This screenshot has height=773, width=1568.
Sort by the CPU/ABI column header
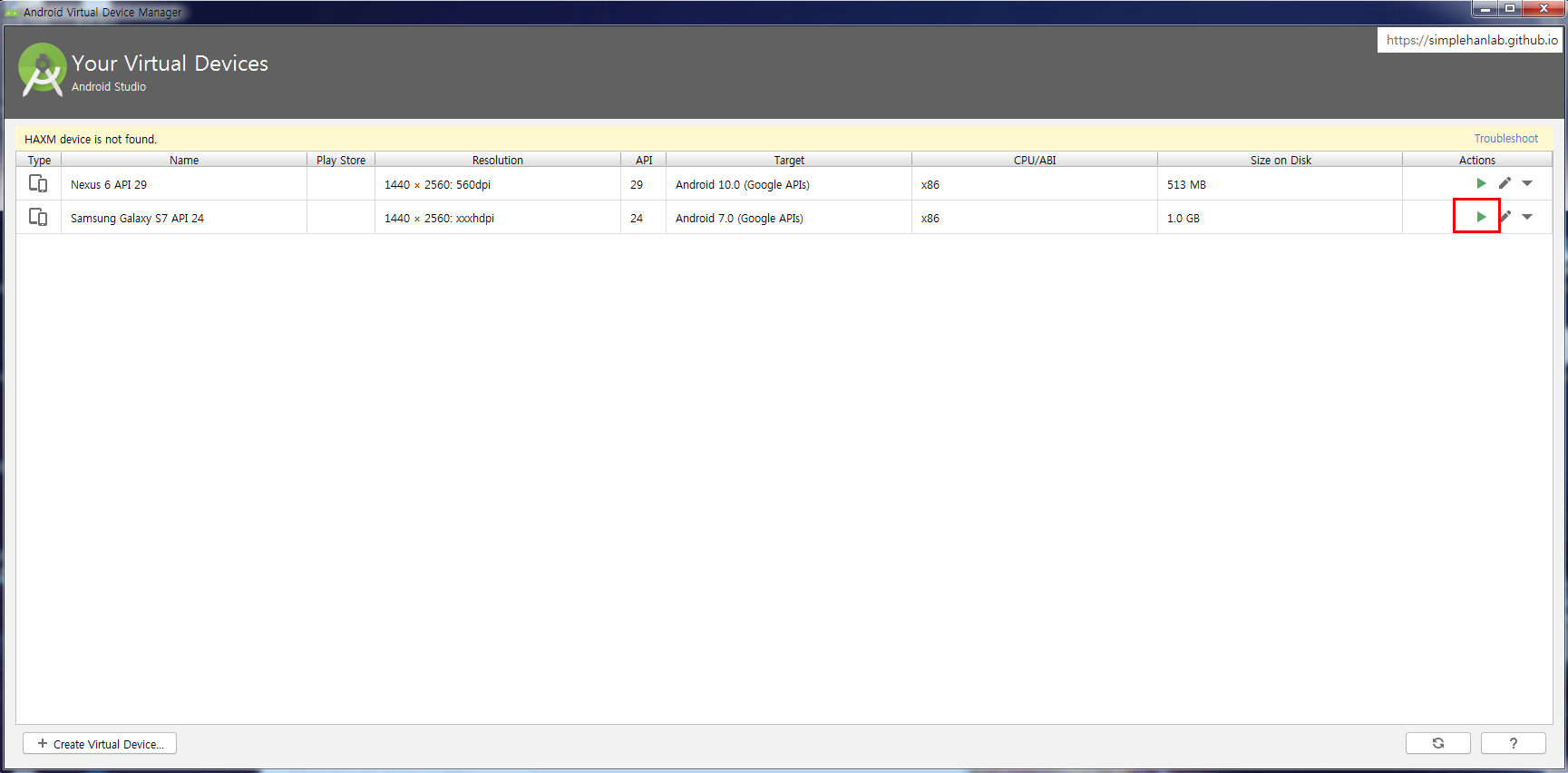tap(1035, 160)
